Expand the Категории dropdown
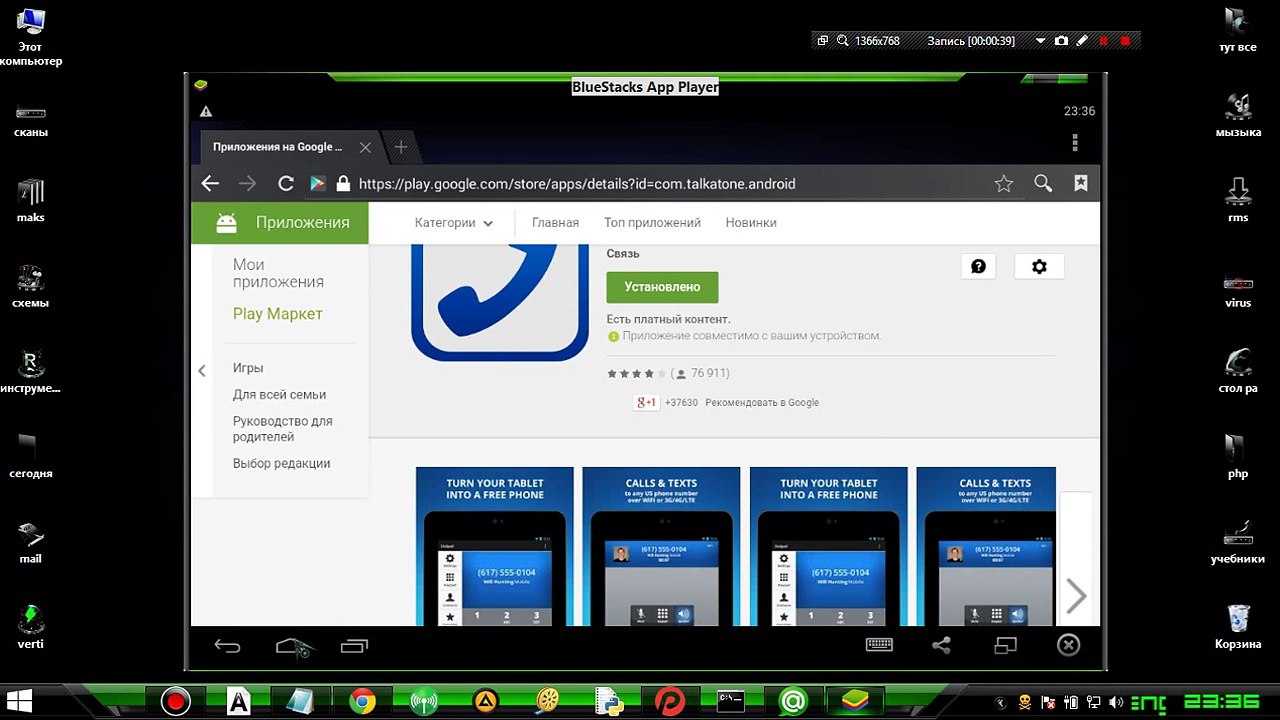Viewport: 1280px width, 720px height. tap(454, 223)
